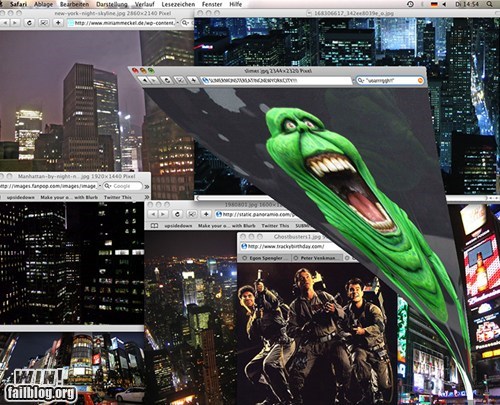Screen dimensions: 500x405
Task: Open the Verlauf menu
Action: (145, 4)
